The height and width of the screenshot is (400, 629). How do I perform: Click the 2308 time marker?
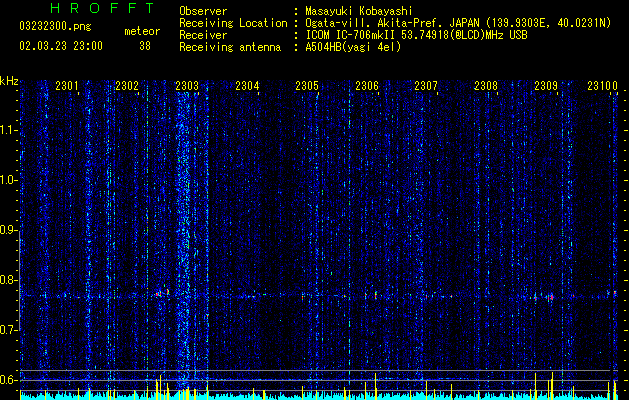[486, 85]
